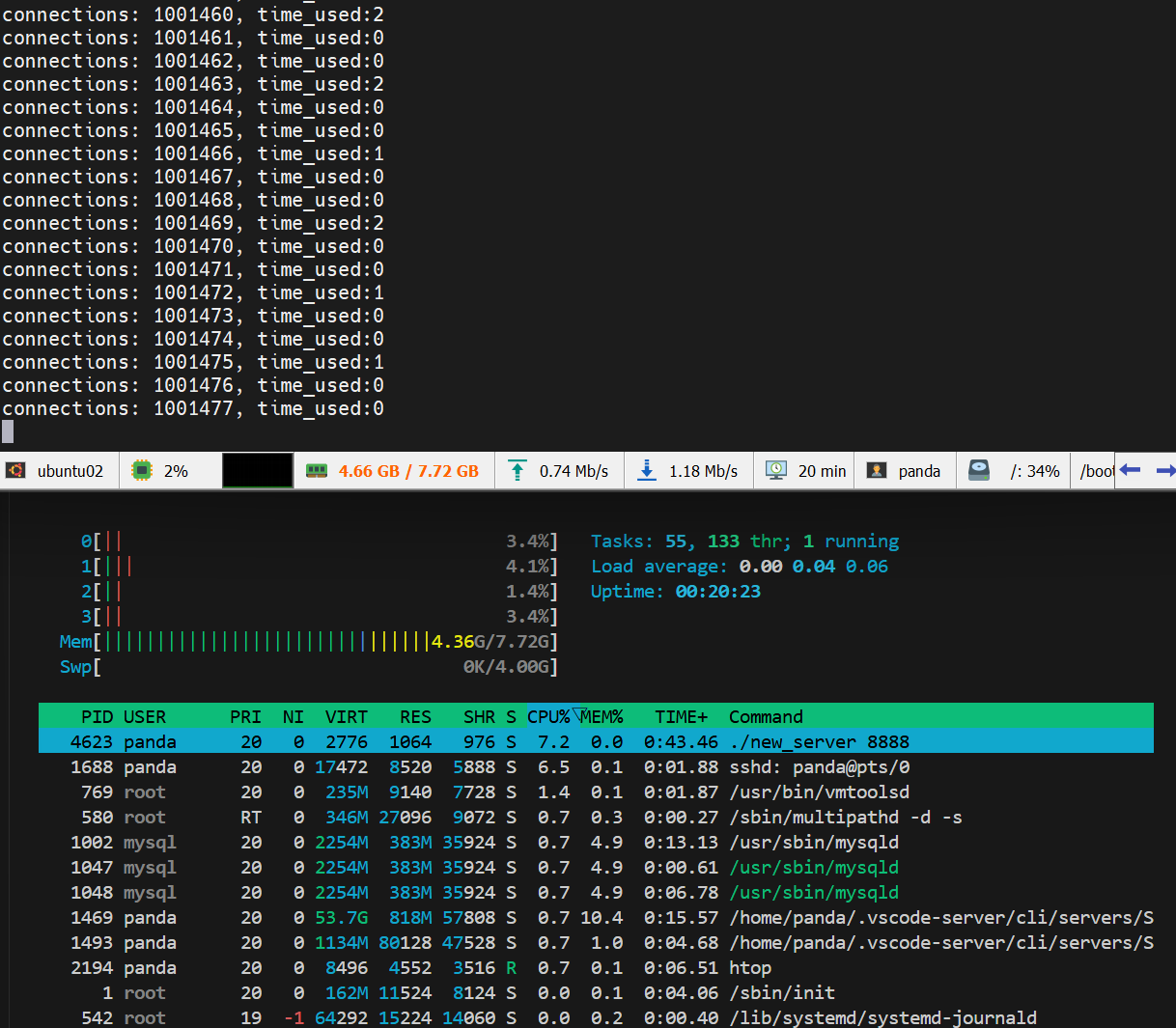The image size is (1176, 1028).
Task: Select the systemd-journald process row
Action: (x=596, y=1017)
